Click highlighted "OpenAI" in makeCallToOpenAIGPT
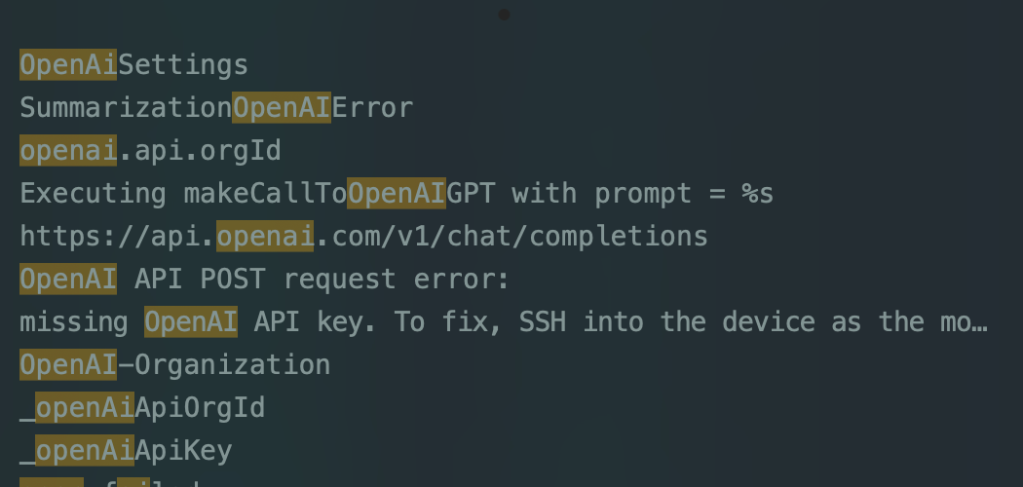1023x487 pixels. [x=396, y=193]
